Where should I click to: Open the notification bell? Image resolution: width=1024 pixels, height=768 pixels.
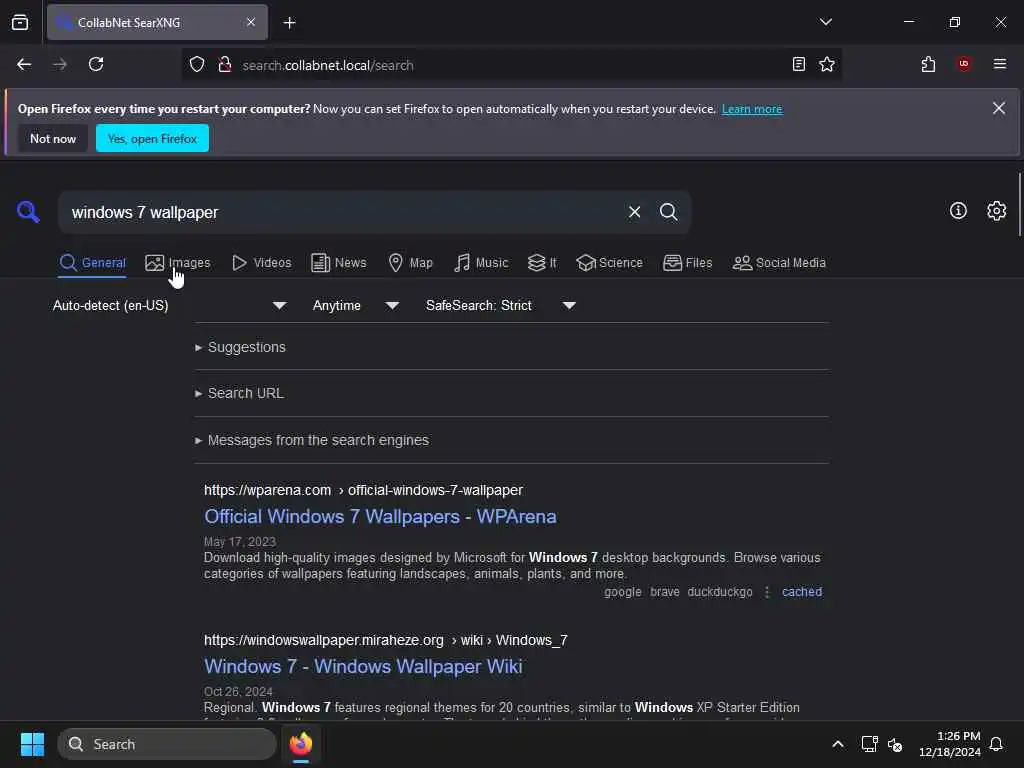996,744
